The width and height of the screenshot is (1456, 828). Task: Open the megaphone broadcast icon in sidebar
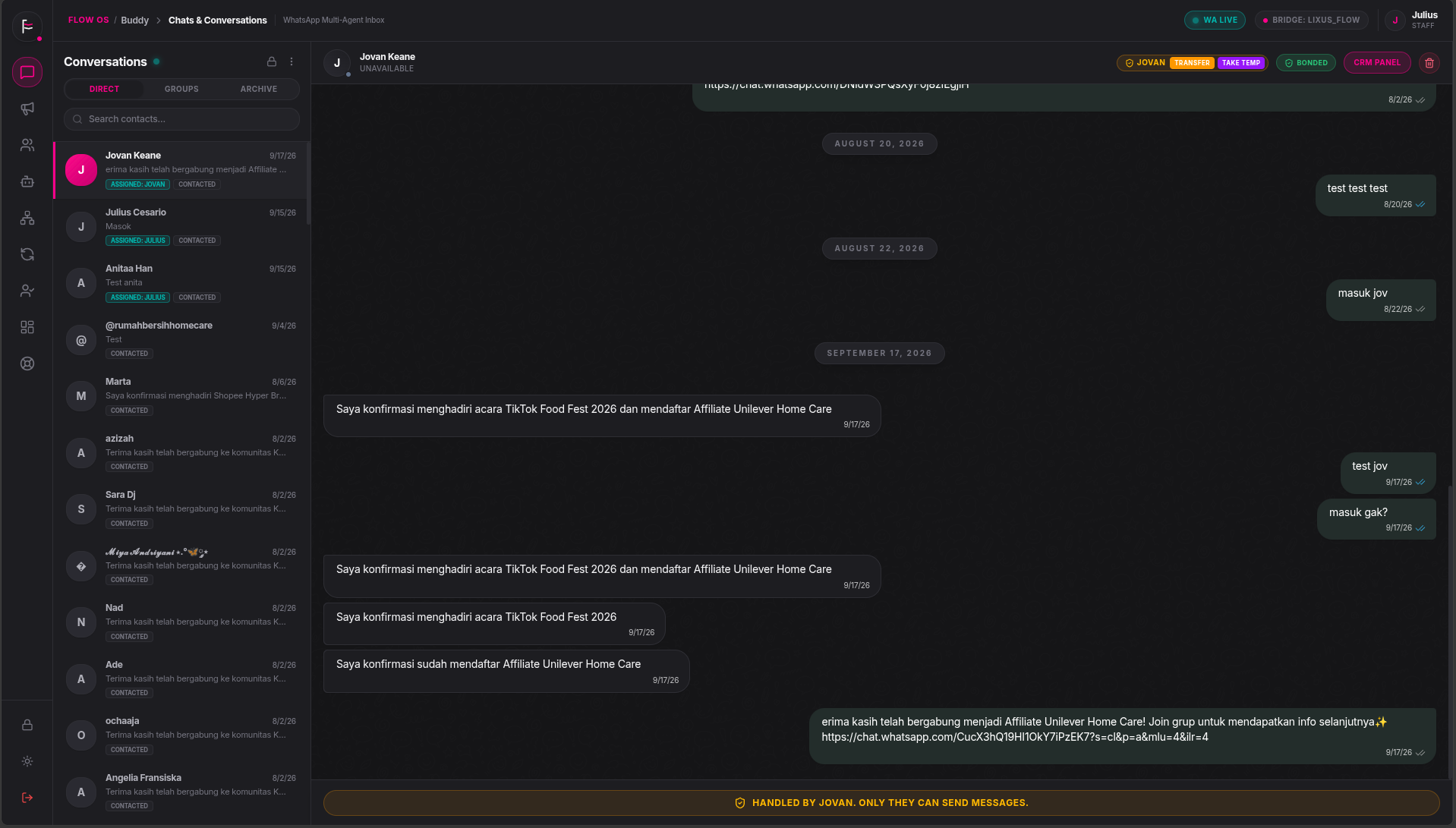(x=27, y=109)
